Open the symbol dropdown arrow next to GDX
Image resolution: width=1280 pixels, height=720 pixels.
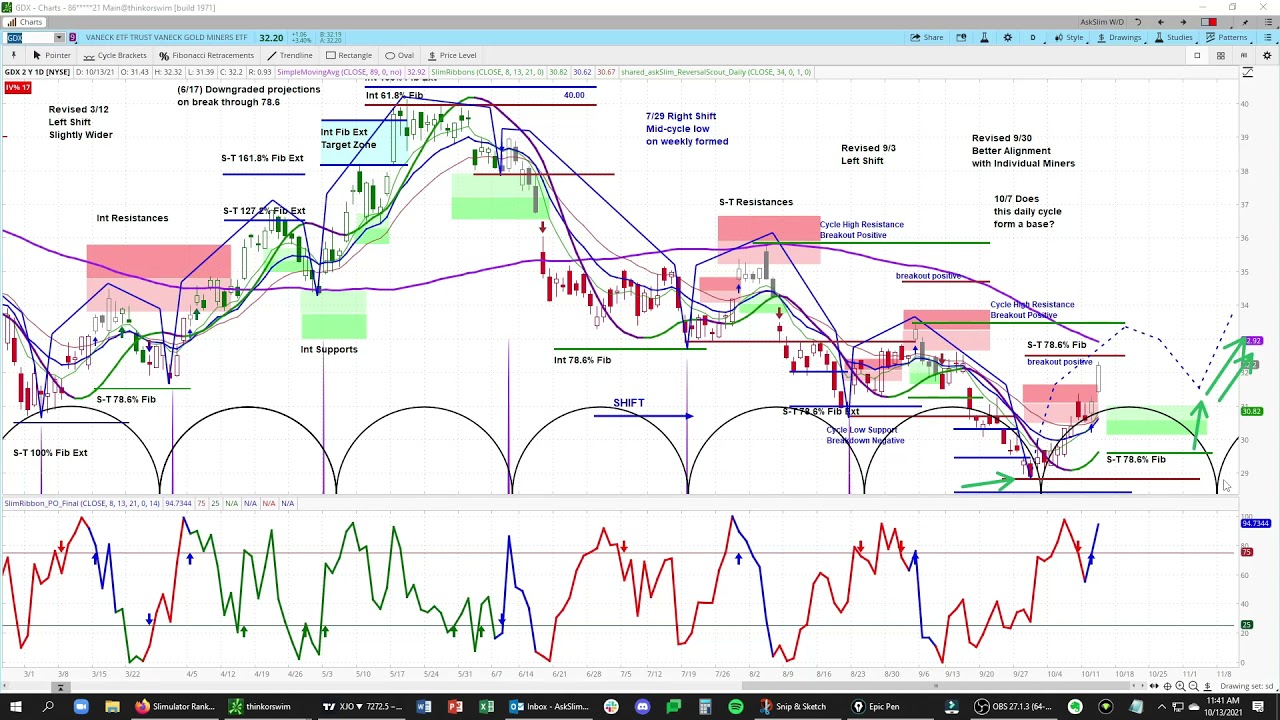click(x=58, y=38)
